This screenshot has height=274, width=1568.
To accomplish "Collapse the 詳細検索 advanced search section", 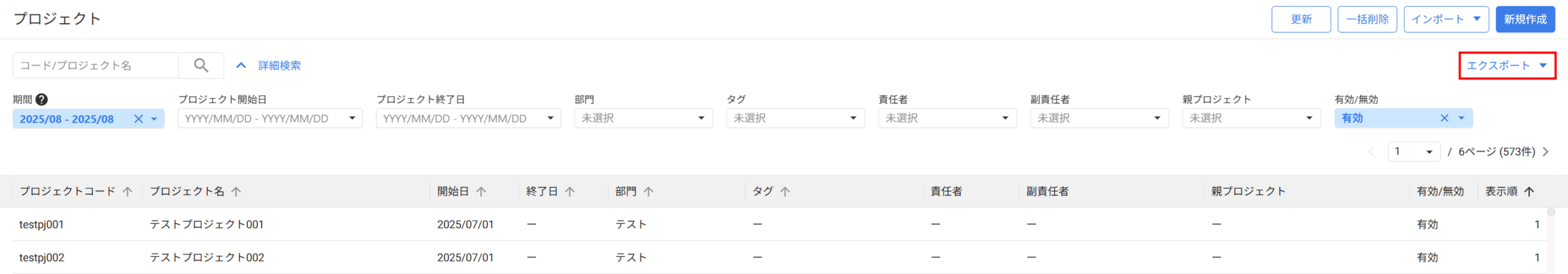I will 268,65.
